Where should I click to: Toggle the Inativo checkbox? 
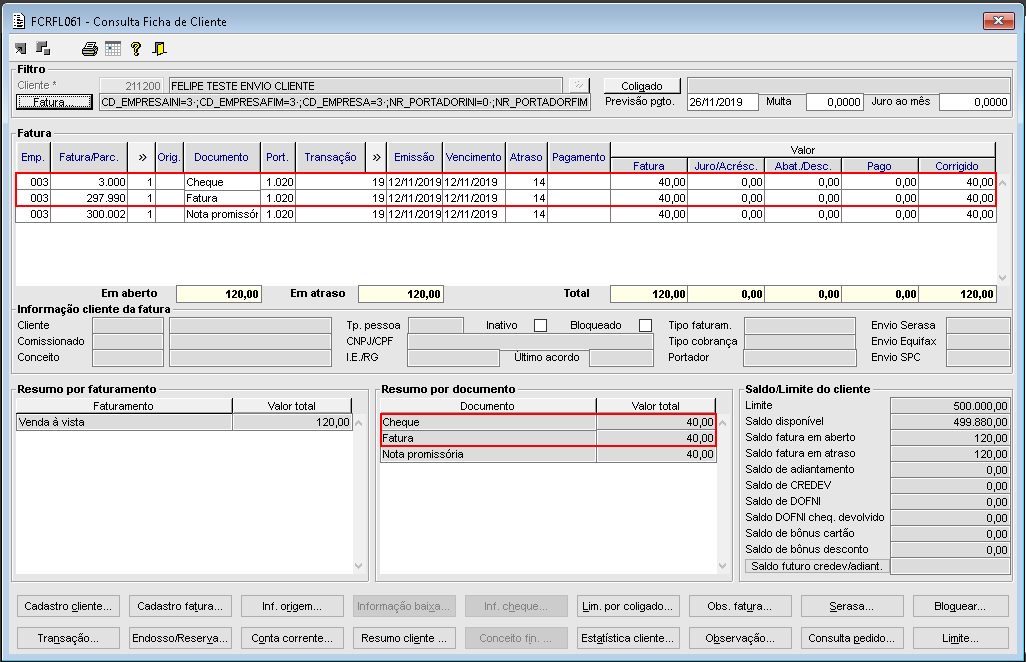pos(540,326)
